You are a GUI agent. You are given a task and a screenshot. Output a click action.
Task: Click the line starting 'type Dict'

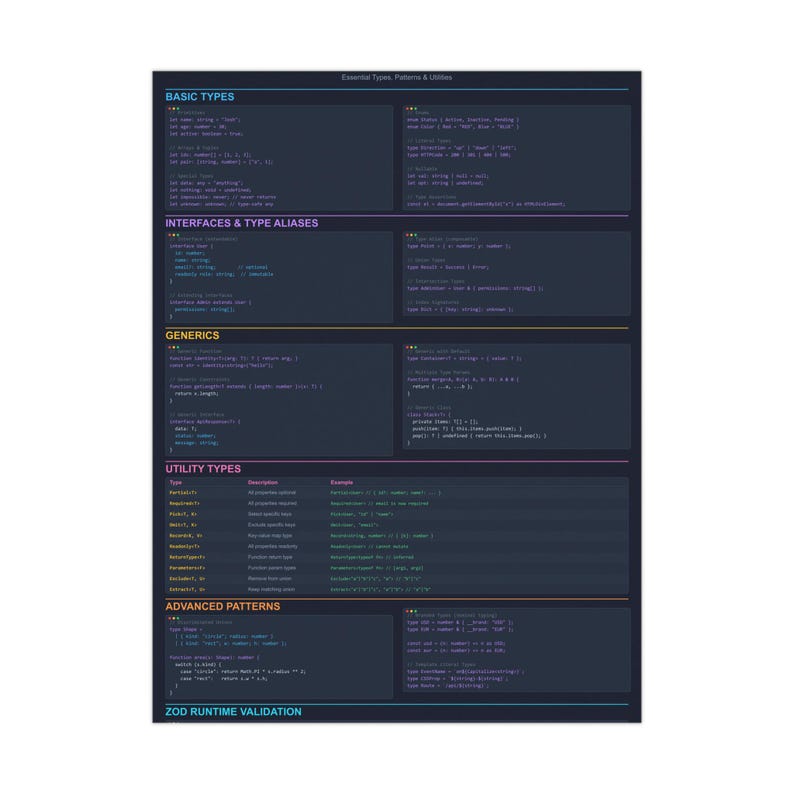click(x=460, y=309)
